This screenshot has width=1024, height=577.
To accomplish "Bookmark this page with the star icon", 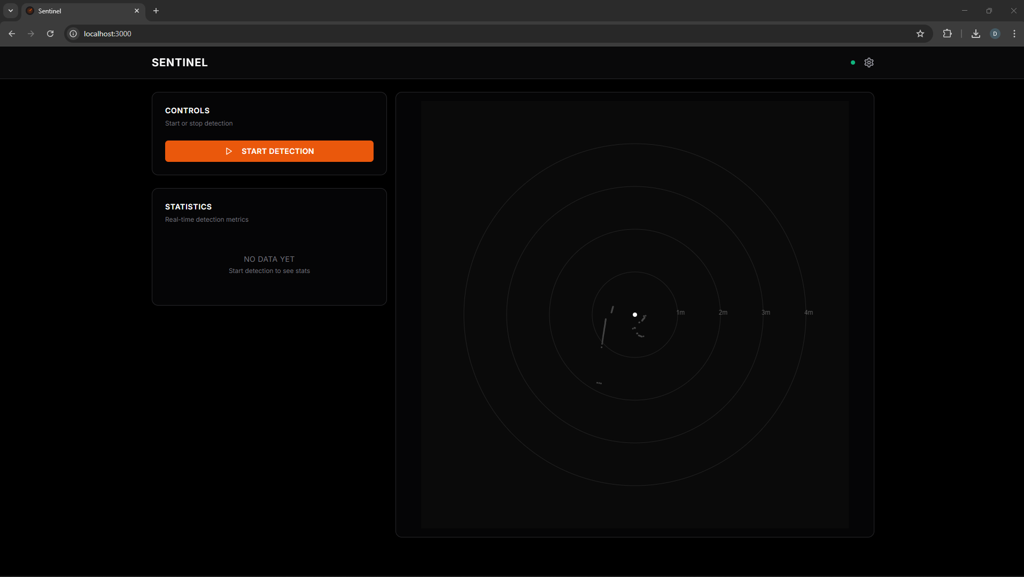I will tap(920, 34).
